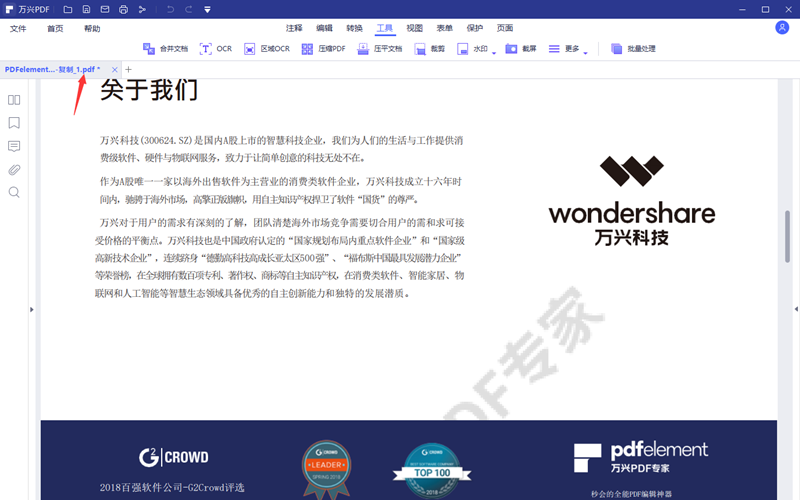Select the 表单 tab
Image resolution: width=800 pixels, height=500 pixels.
coord(444,28)
